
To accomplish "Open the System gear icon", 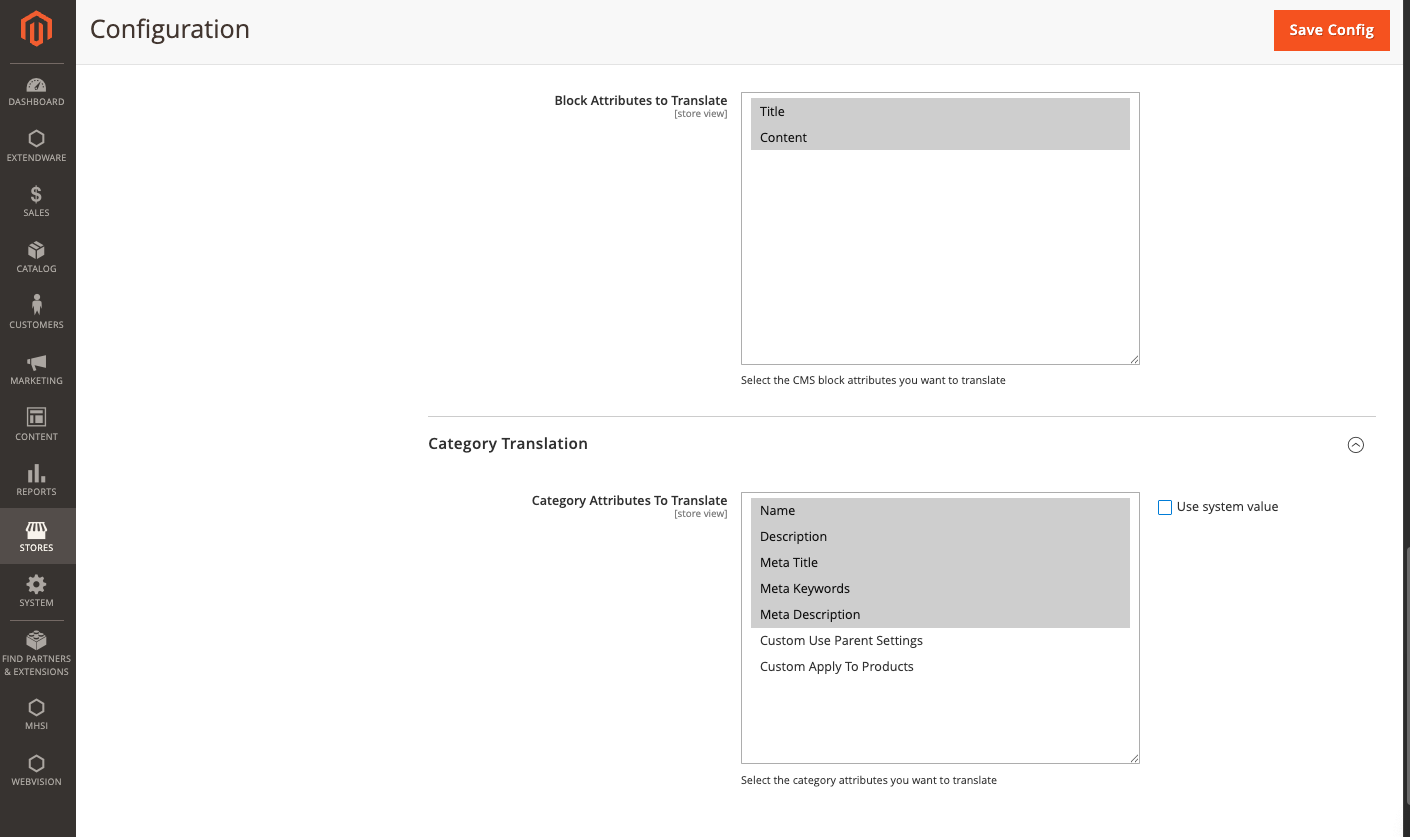I will pyautogui.click(x=37, y=585).
